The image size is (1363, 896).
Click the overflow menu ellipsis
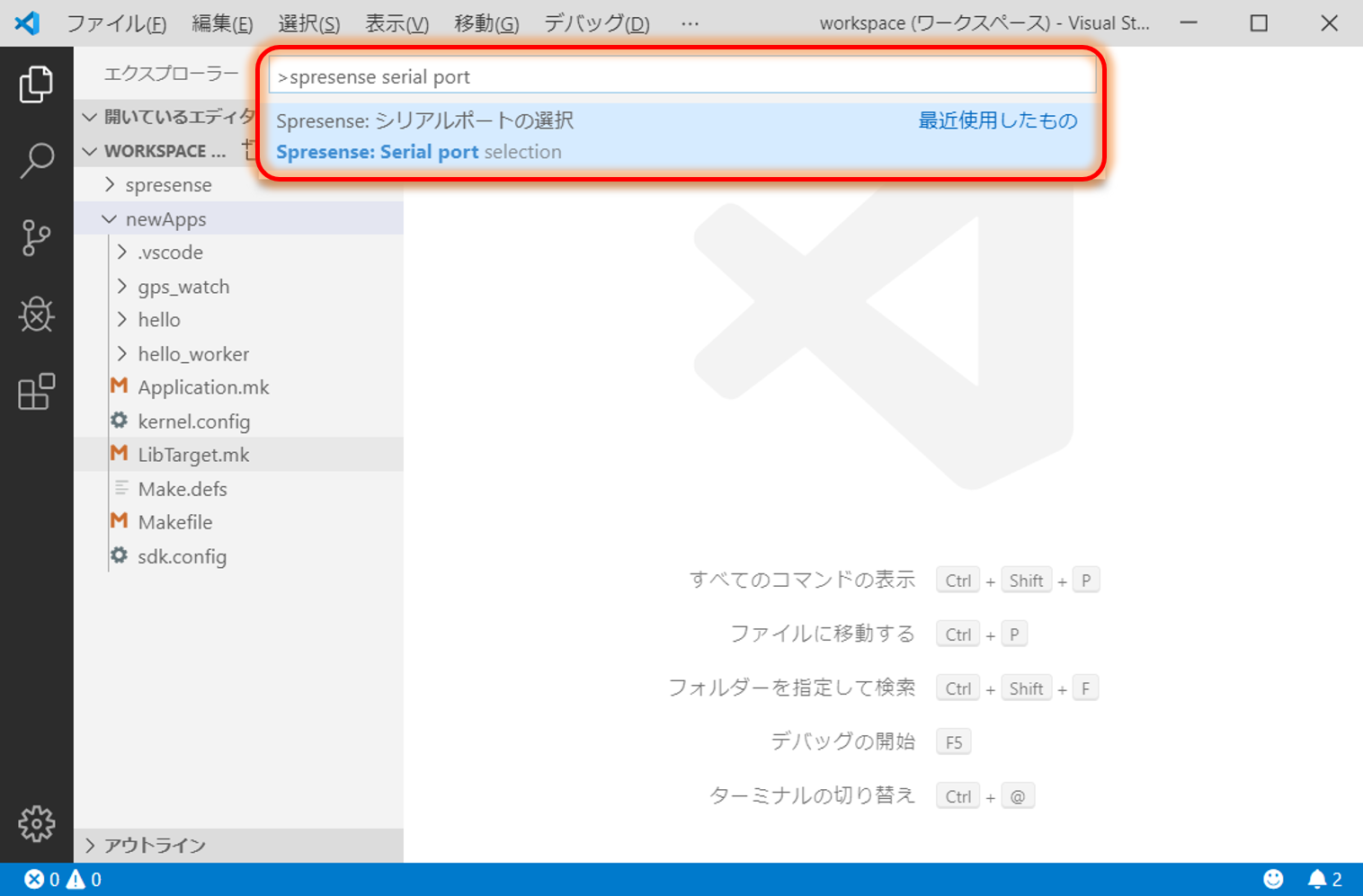[690, 23]
